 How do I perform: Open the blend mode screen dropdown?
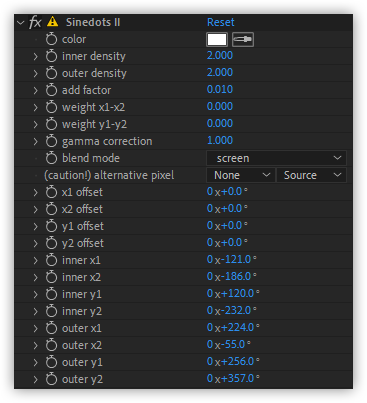click(x=276, y=158)
